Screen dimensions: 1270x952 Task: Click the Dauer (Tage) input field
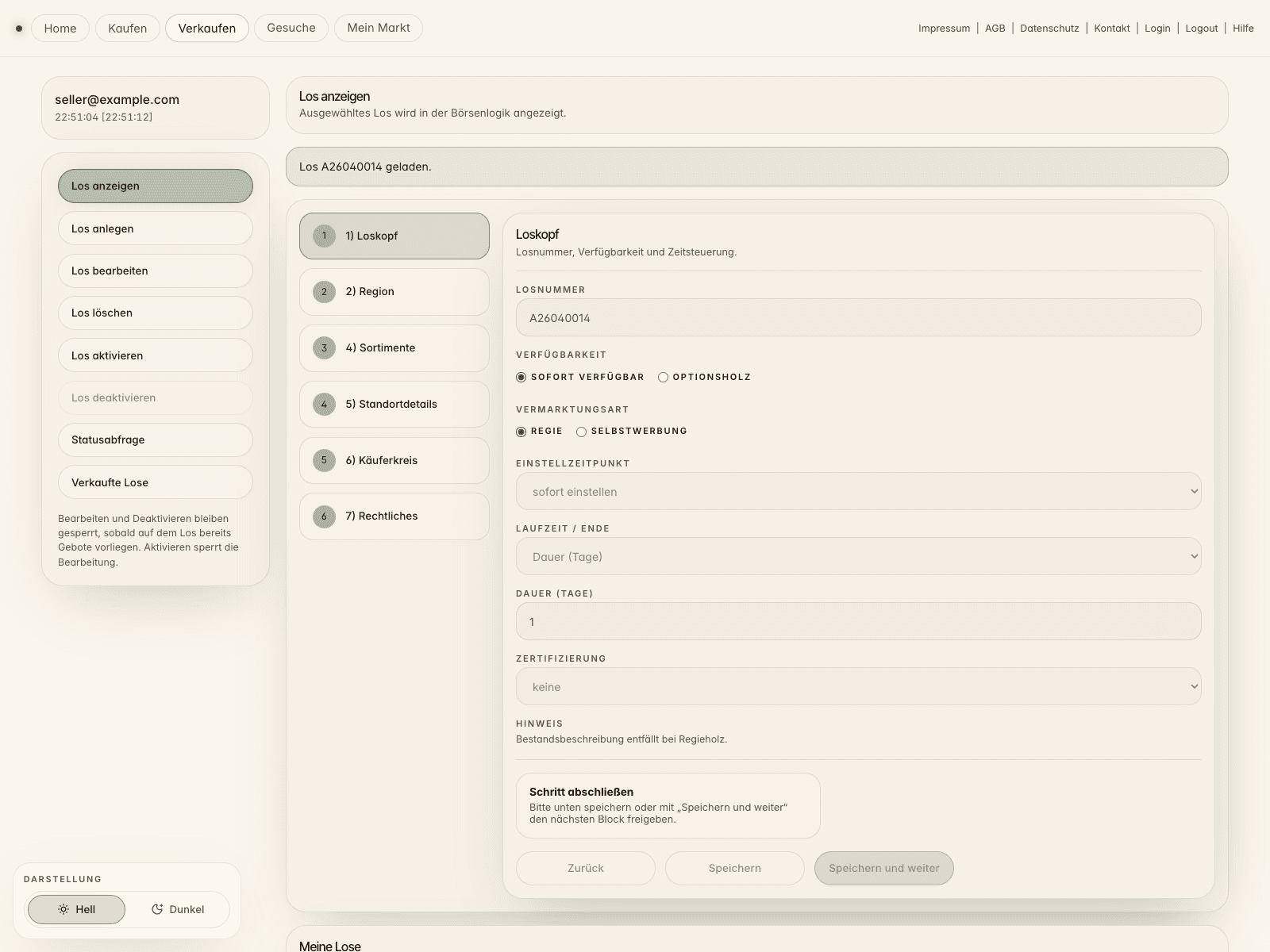[x=858, y=622]
